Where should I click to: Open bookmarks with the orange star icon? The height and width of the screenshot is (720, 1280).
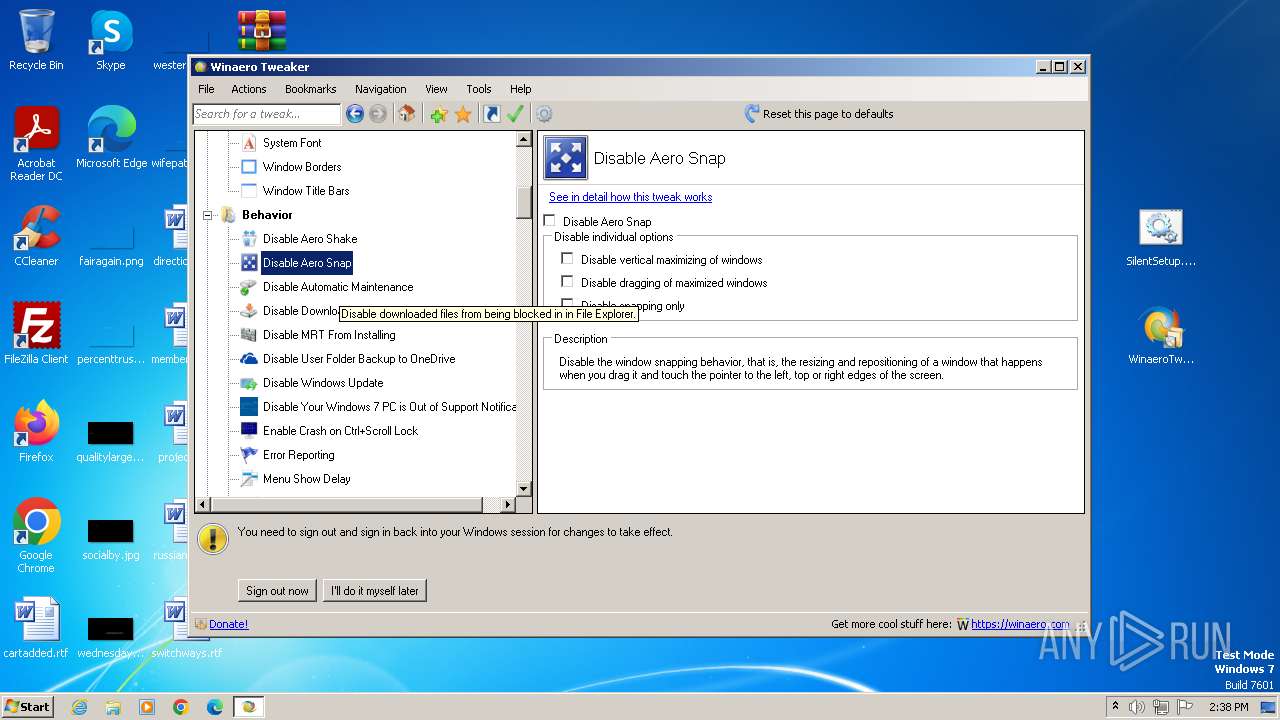[x=463, y=114]
